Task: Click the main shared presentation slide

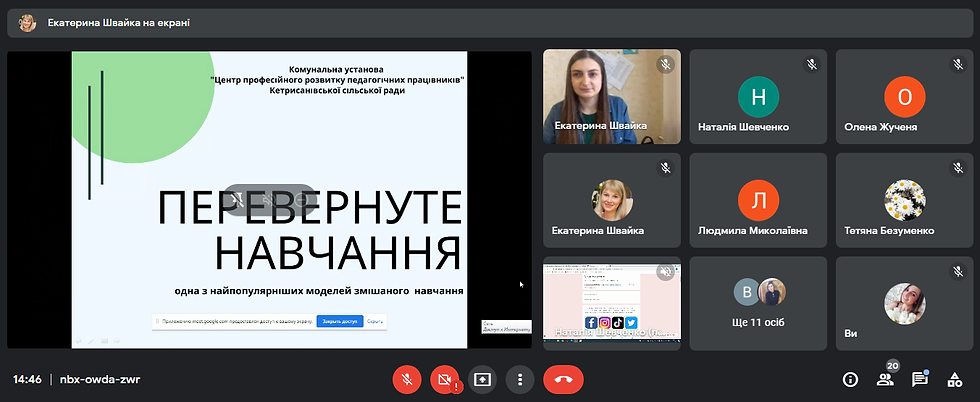Action: (269, 199)
